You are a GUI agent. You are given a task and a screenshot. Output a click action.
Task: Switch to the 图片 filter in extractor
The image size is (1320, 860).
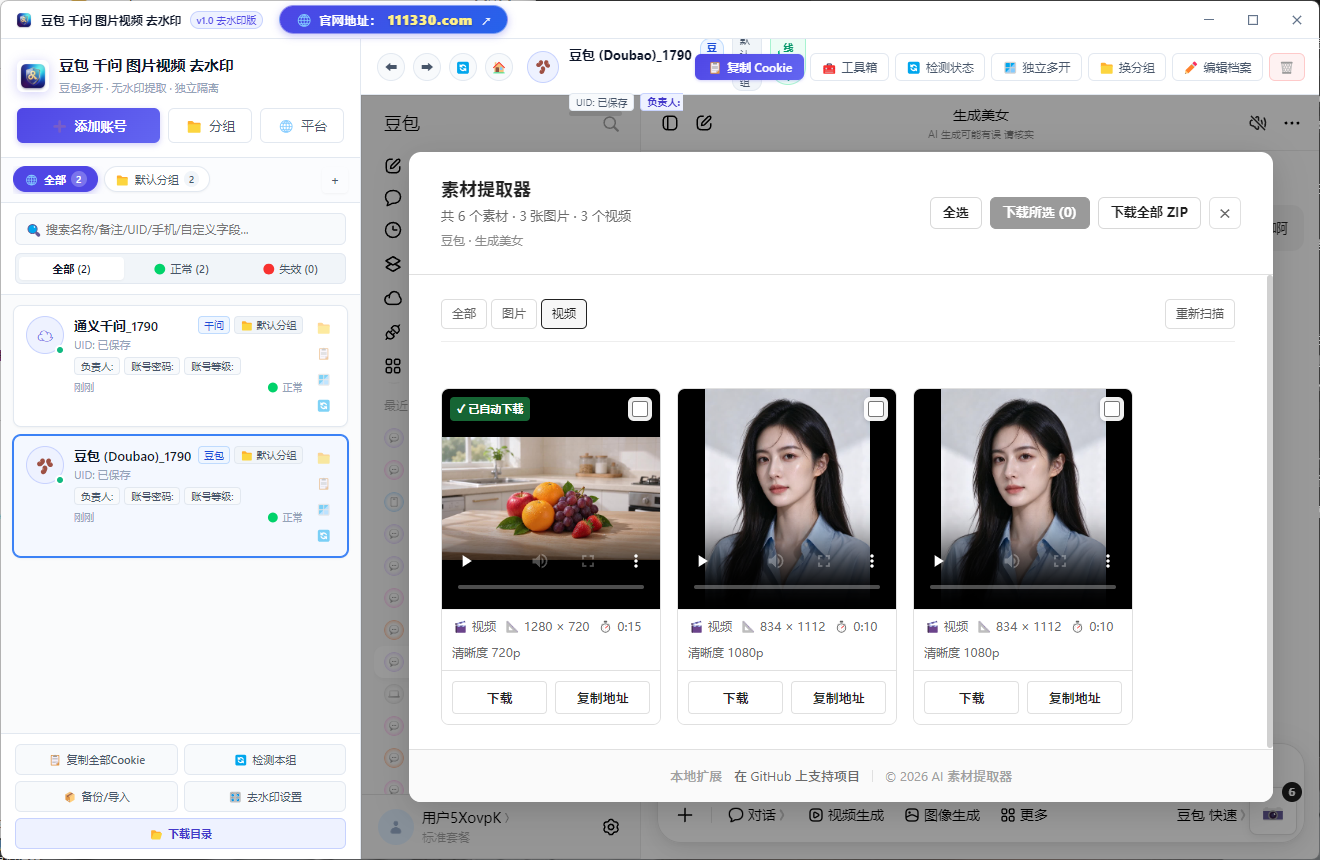tap(514, 314)
